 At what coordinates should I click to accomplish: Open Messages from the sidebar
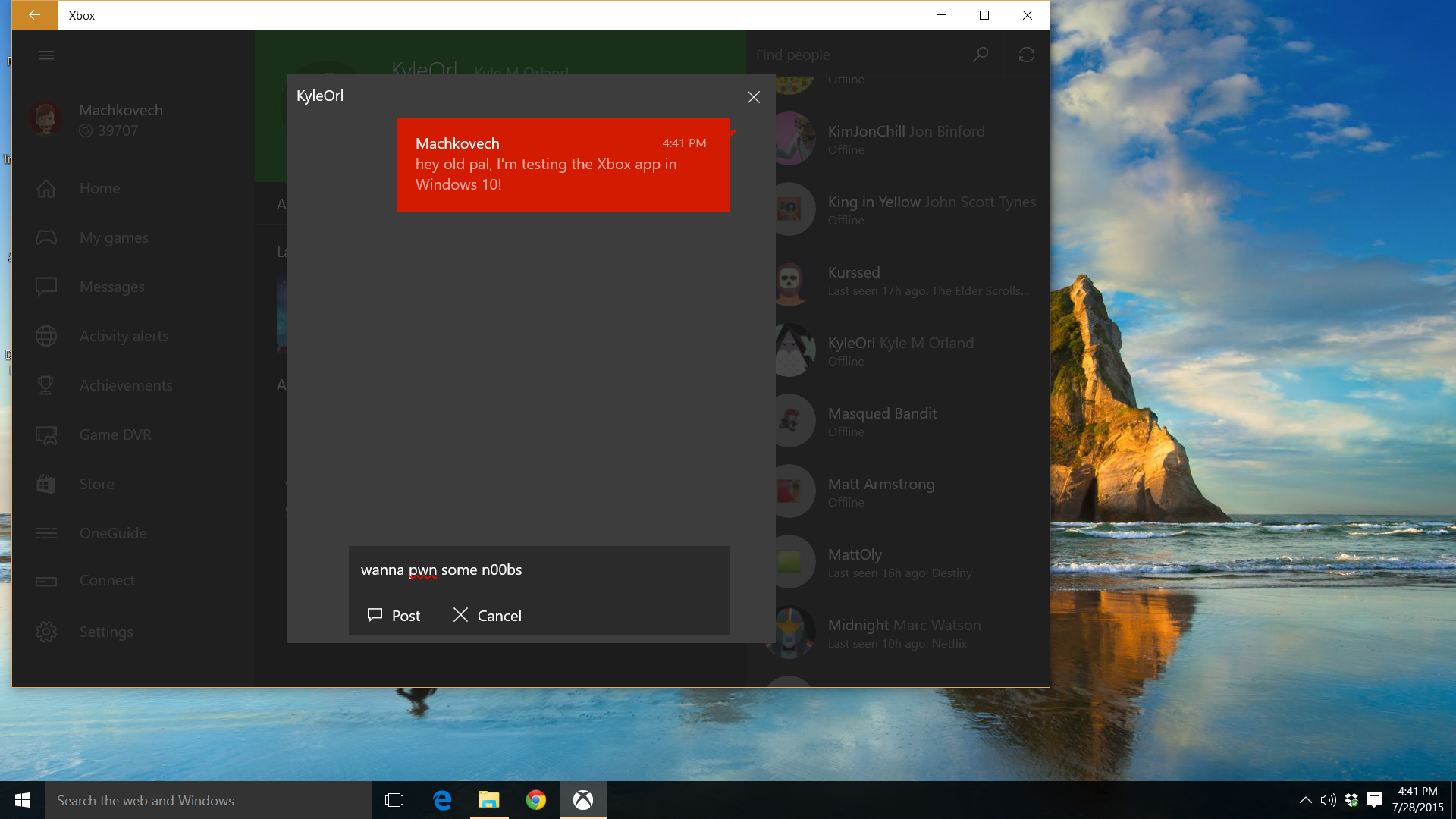(111, 287)
